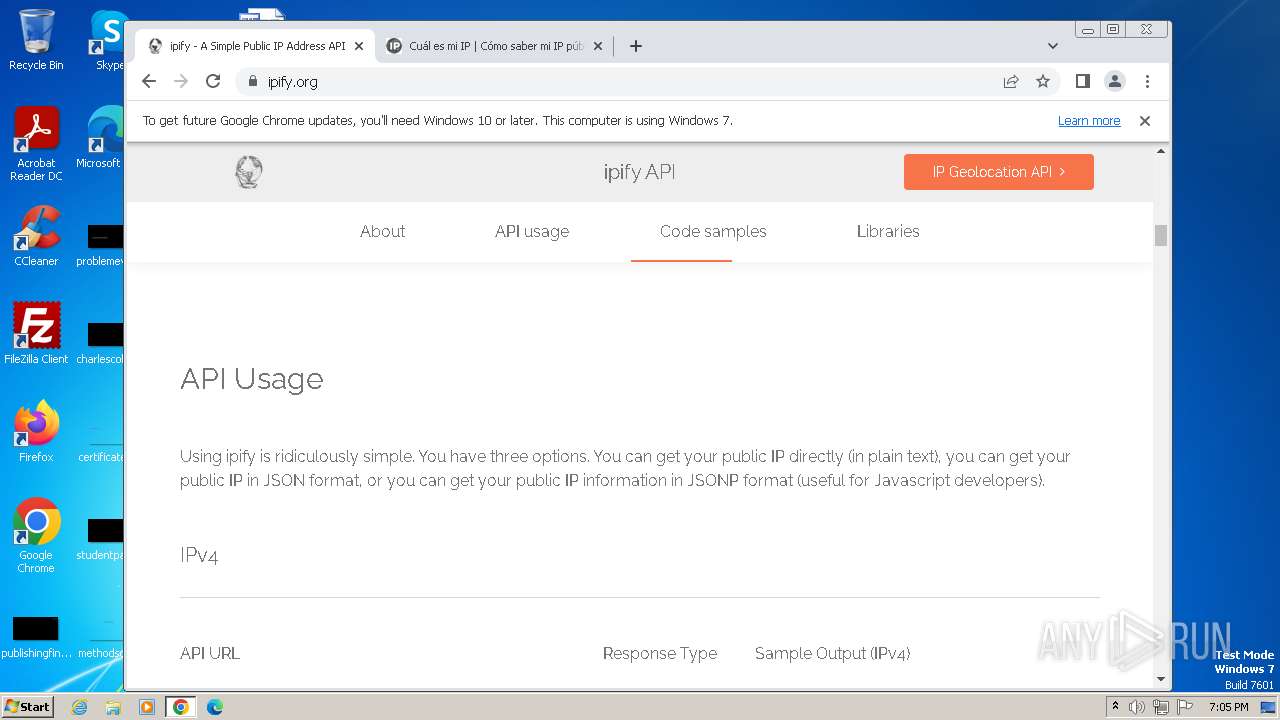1280x720 pixels.
Task: Go back using the browser back arrow
Action: point(149,81)
